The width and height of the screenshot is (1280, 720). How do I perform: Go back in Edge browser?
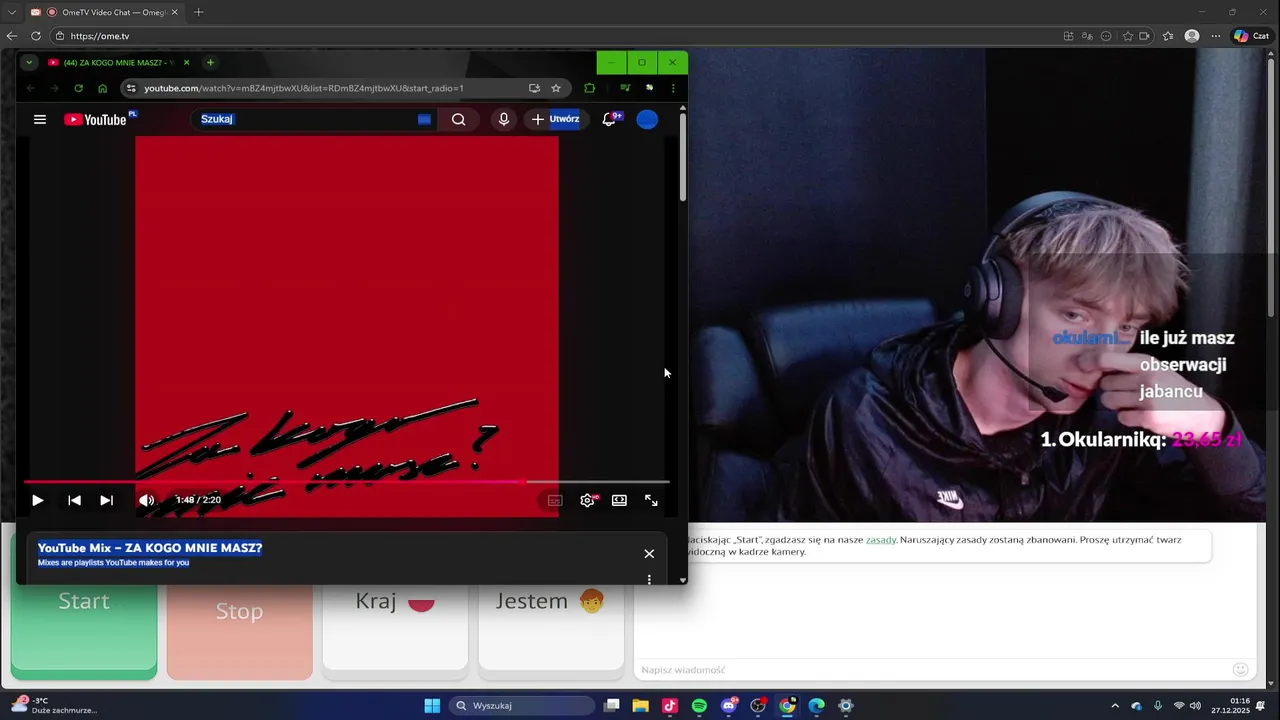pyautogui.click(x=12, y=36)
